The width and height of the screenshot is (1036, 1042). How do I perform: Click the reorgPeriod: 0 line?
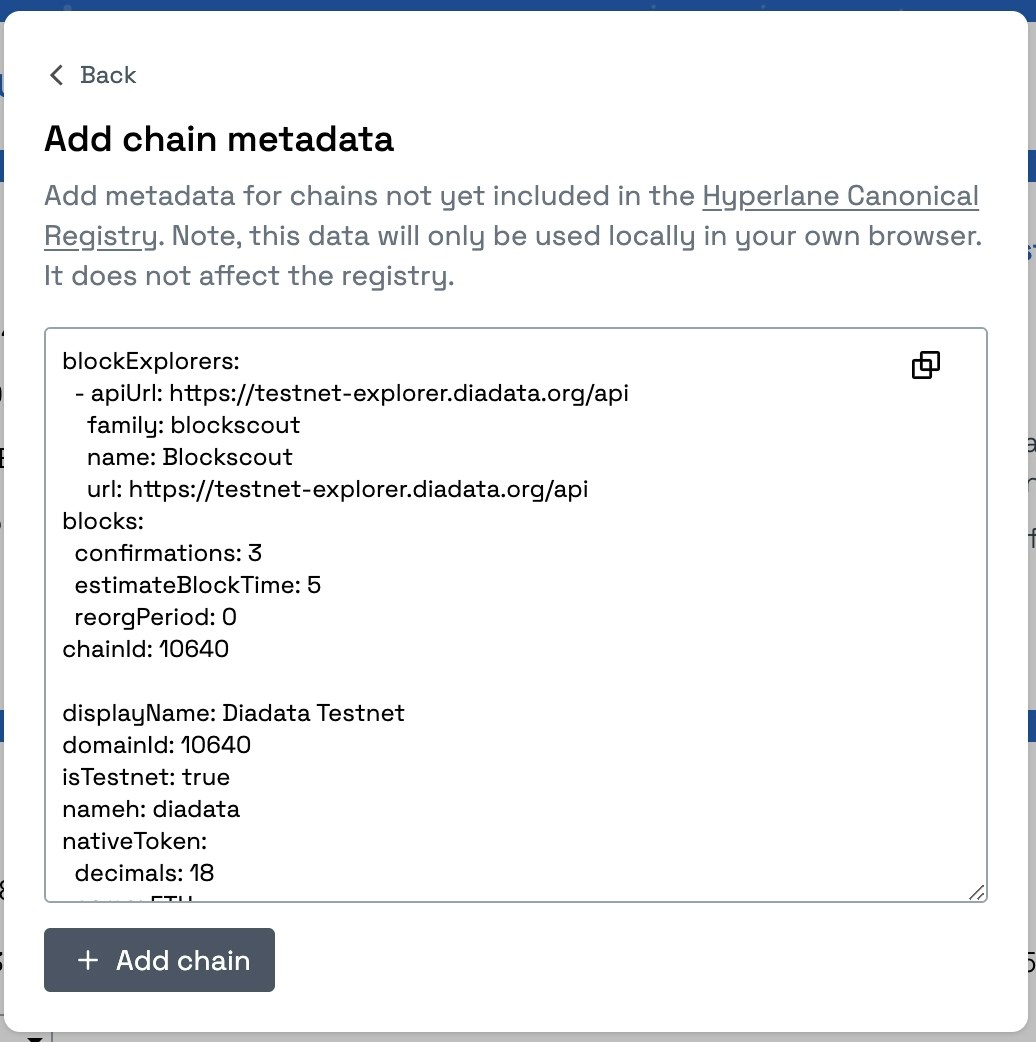(x=155, y=617)
